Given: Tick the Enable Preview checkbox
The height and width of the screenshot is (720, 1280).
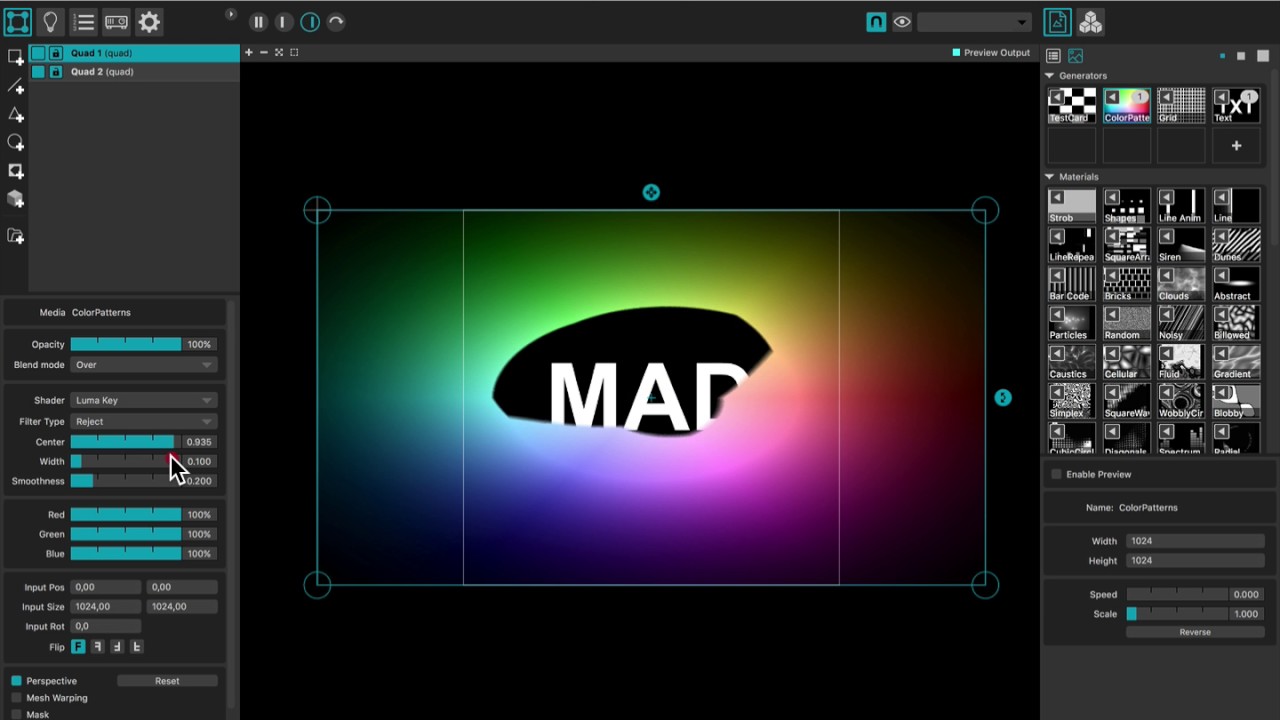Looking at the screenshot, I should [x=1056, y=474].
